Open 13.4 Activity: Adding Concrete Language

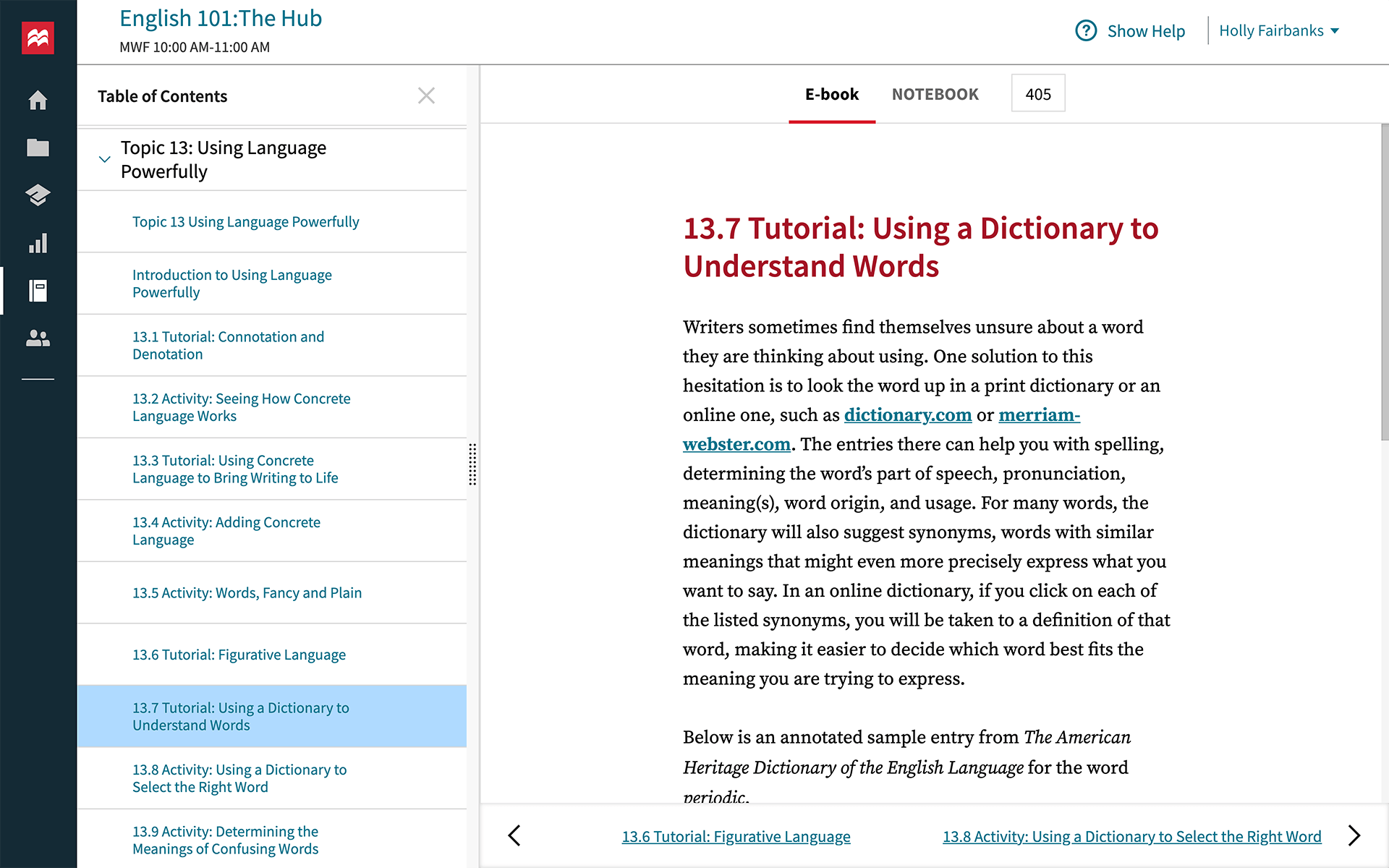coord(271,531)
